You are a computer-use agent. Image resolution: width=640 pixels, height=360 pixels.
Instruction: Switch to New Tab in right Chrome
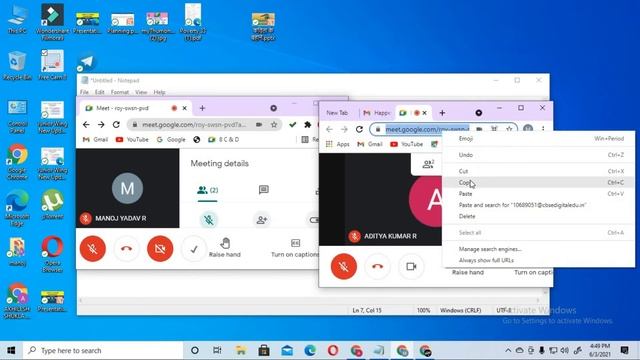[x=338, y=113]
